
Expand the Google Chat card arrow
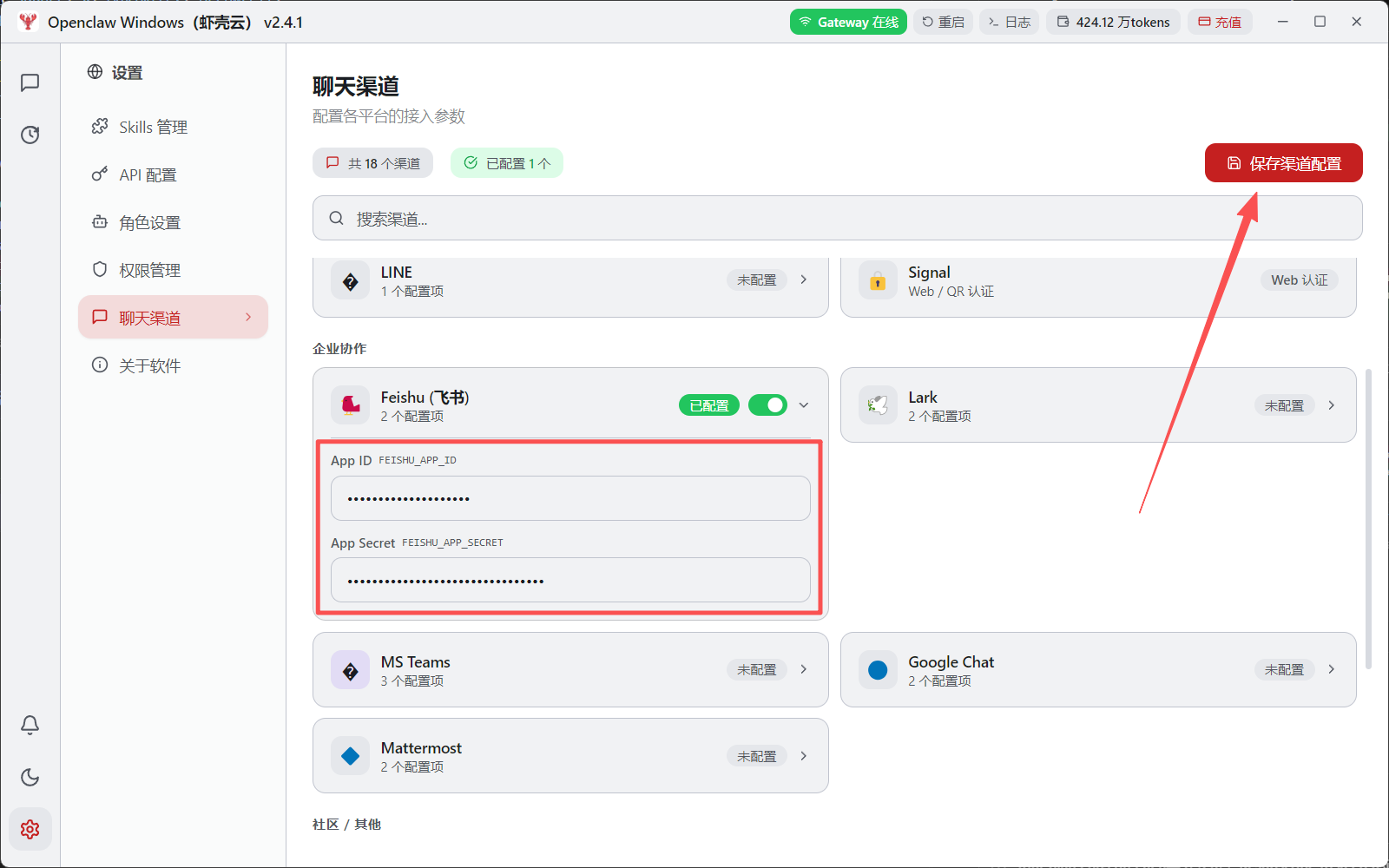point(1331,669)
